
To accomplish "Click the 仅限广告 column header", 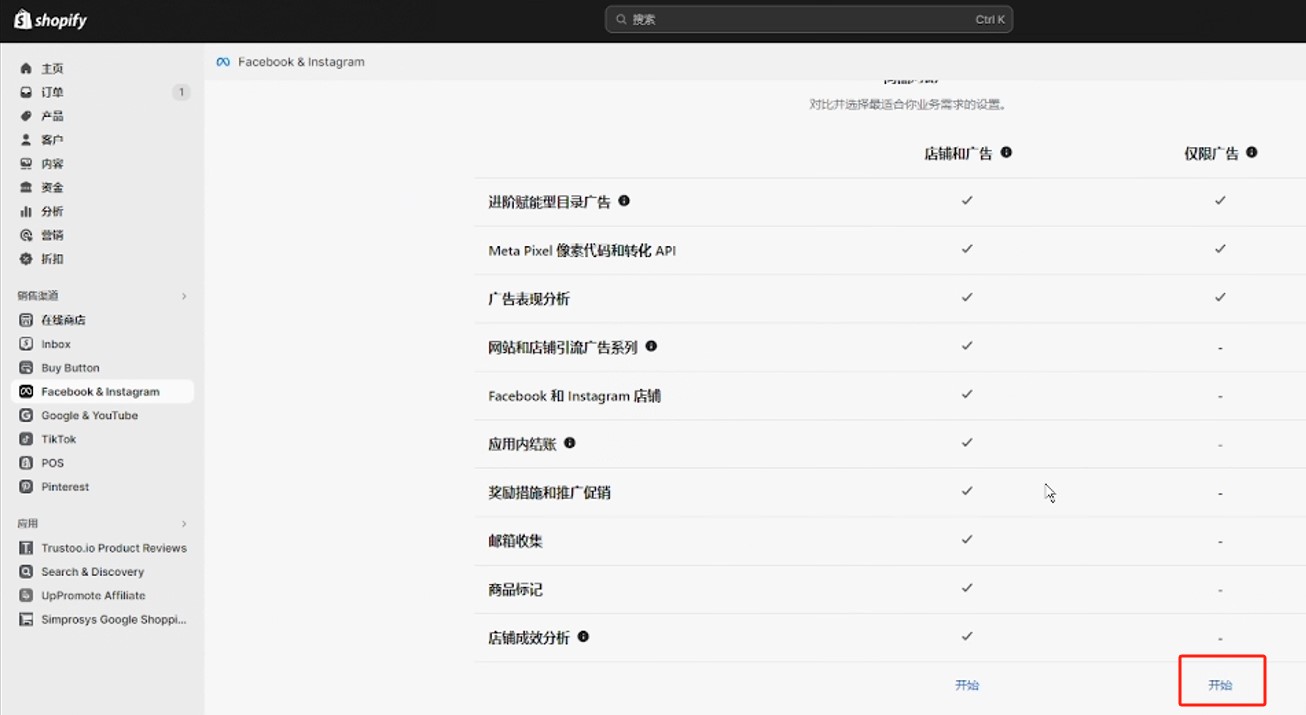I will 1212,154.
